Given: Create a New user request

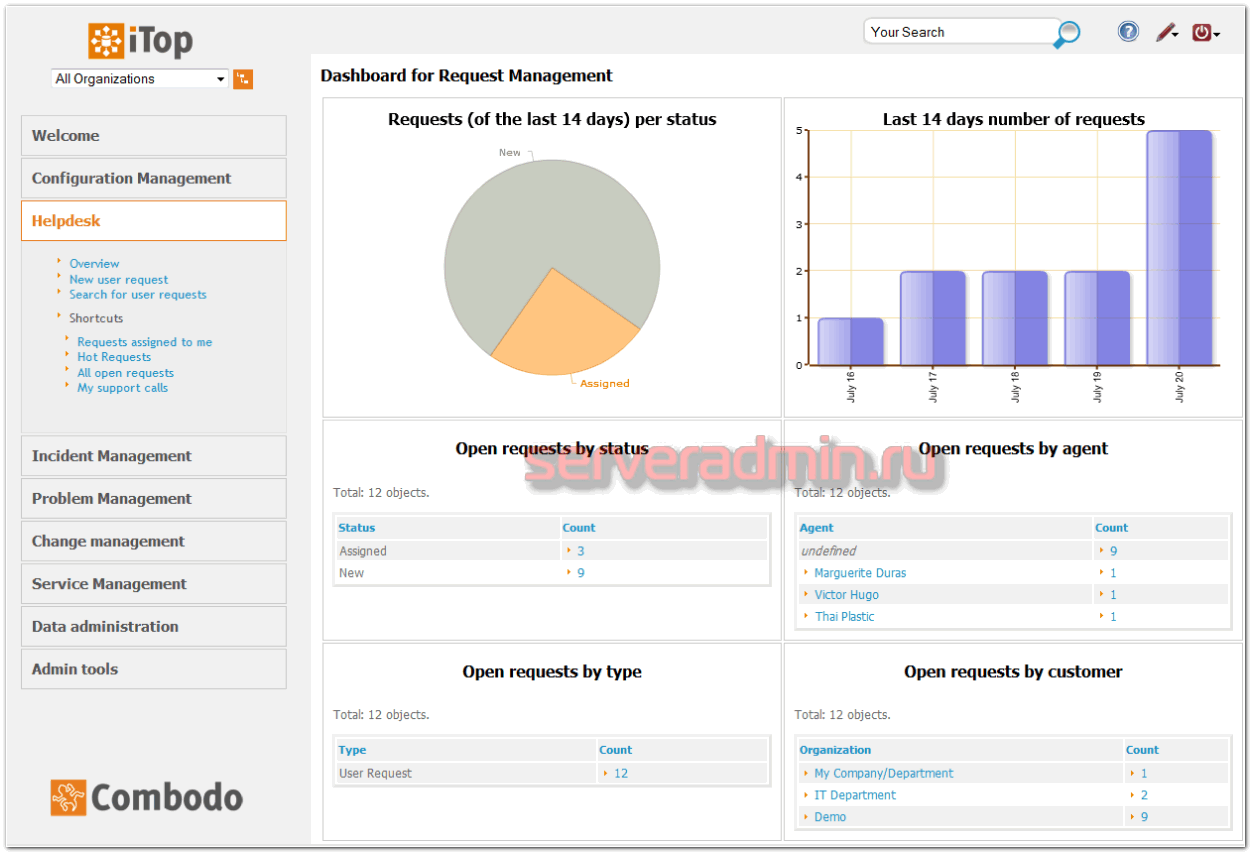Looking at the screenshot, I should (118, 280).
